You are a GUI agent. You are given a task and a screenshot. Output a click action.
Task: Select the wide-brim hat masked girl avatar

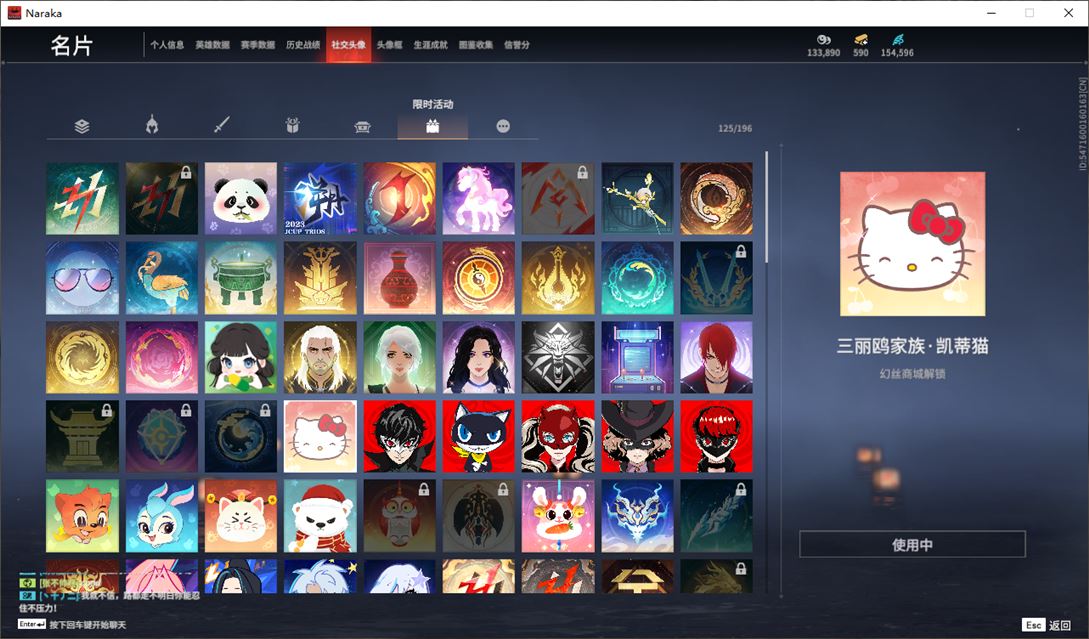coord(637,436)
